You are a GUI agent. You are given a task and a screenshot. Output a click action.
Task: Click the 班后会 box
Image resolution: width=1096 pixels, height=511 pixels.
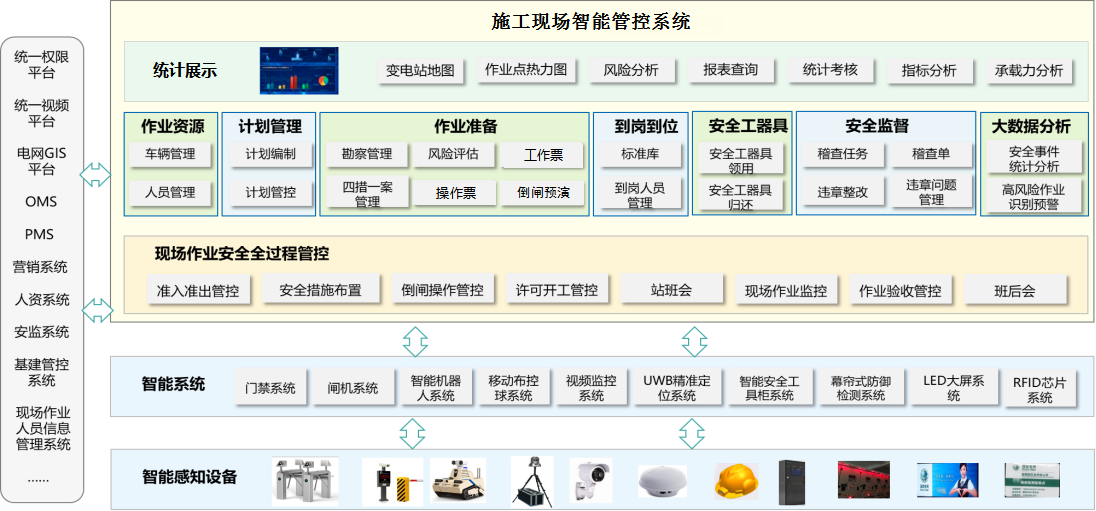pos(1015,289)
